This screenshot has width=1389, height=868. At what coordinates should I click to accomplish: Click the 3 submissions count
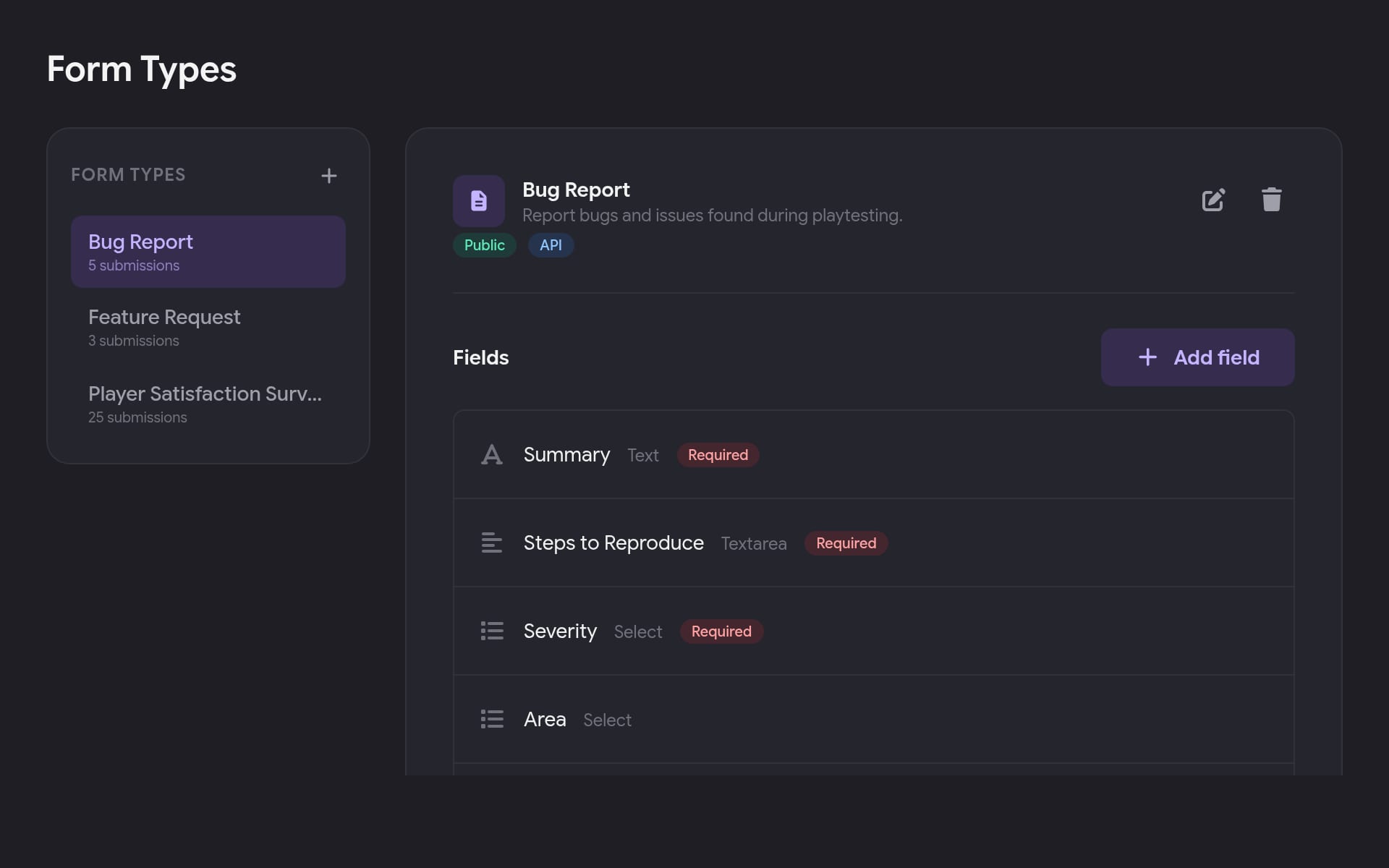click(x=134, y=341)
